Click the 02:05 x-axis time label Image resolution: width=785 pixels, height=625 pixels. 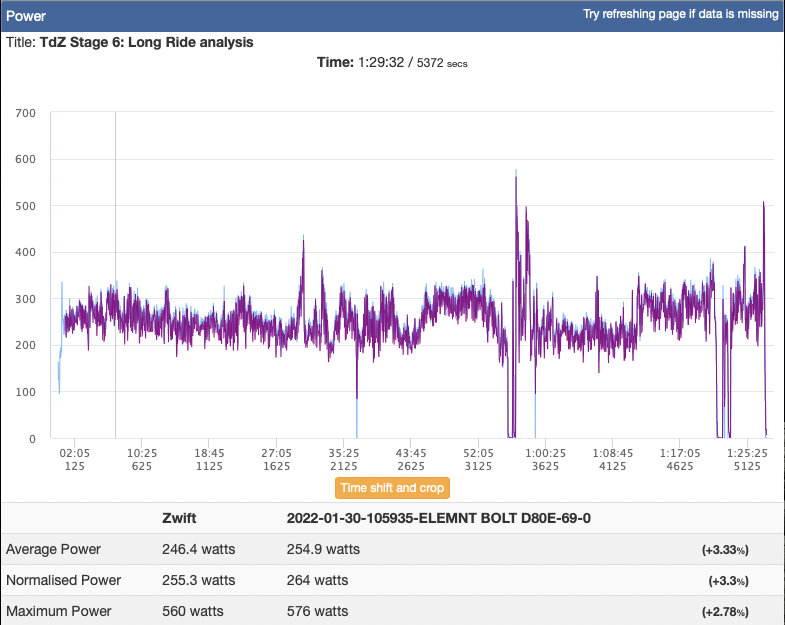(74, 453)
